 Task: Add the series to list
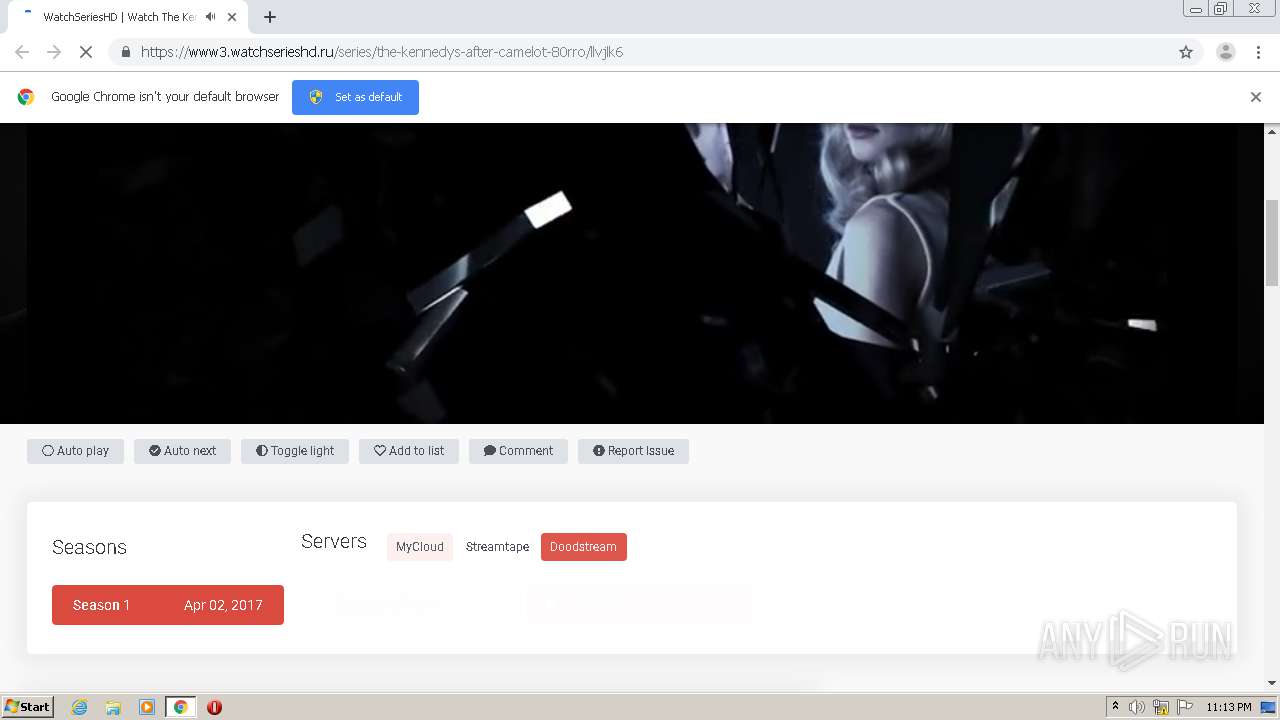click(x=409, y=451)
